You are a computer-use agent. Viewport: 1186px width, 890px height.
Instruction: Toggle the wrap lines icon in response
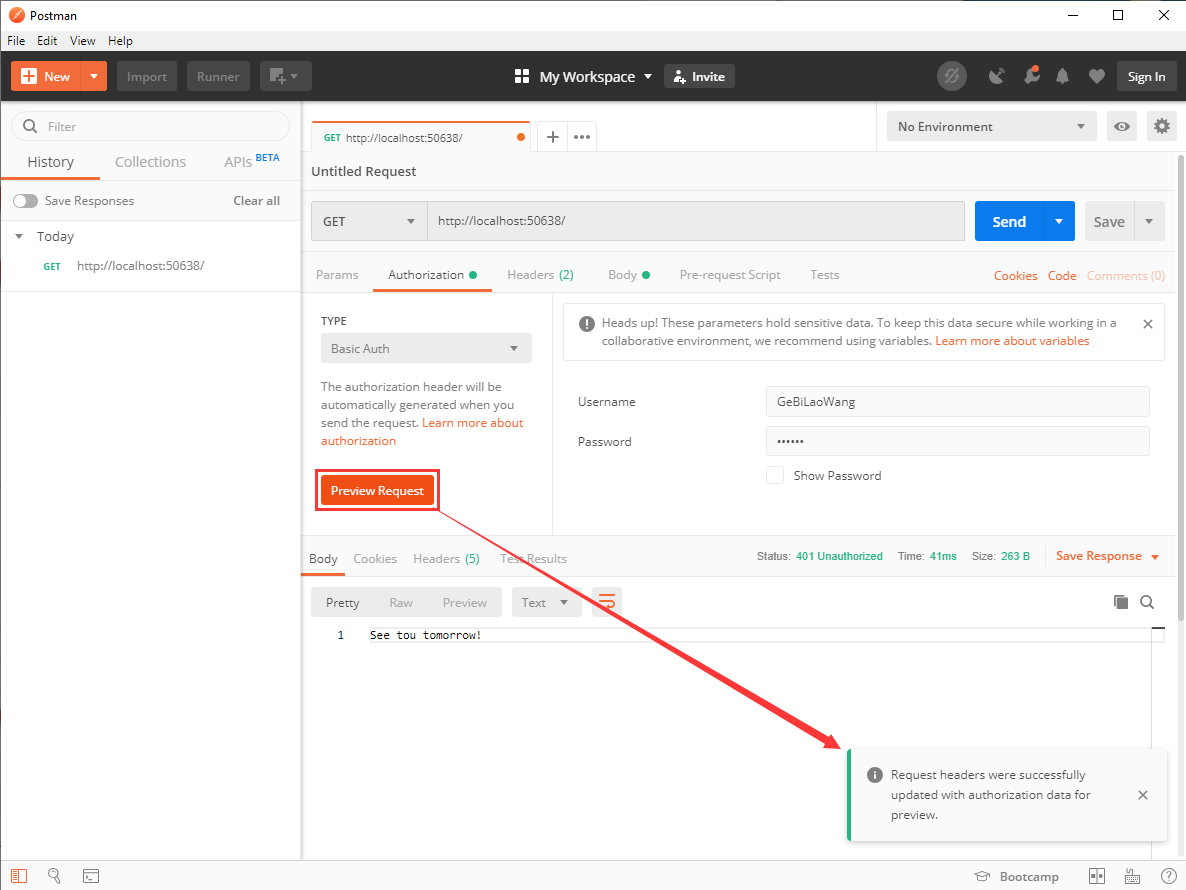point(606,602)
